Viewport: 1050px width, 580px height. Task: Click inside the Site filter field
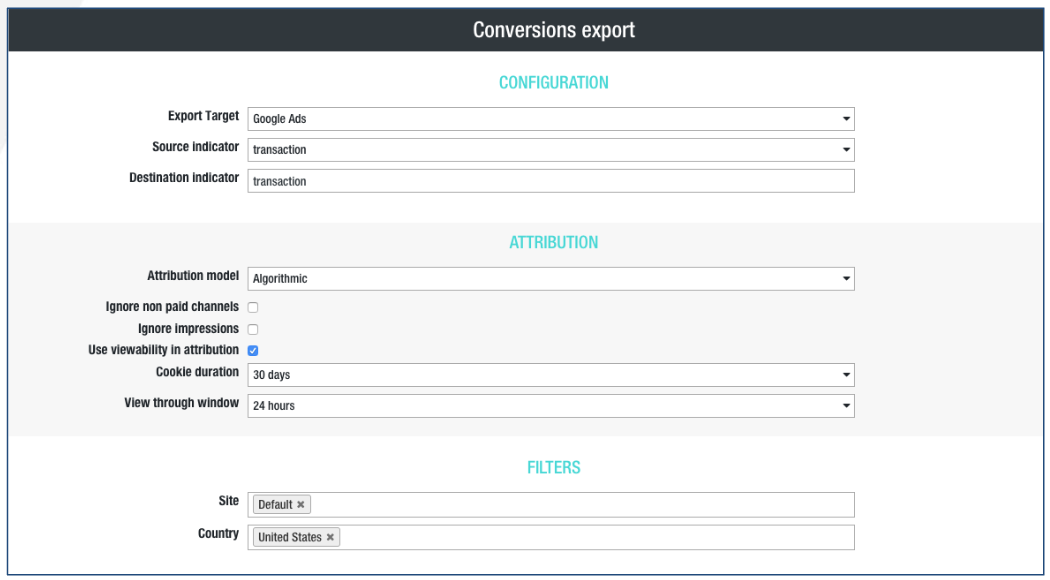[581, 505]
